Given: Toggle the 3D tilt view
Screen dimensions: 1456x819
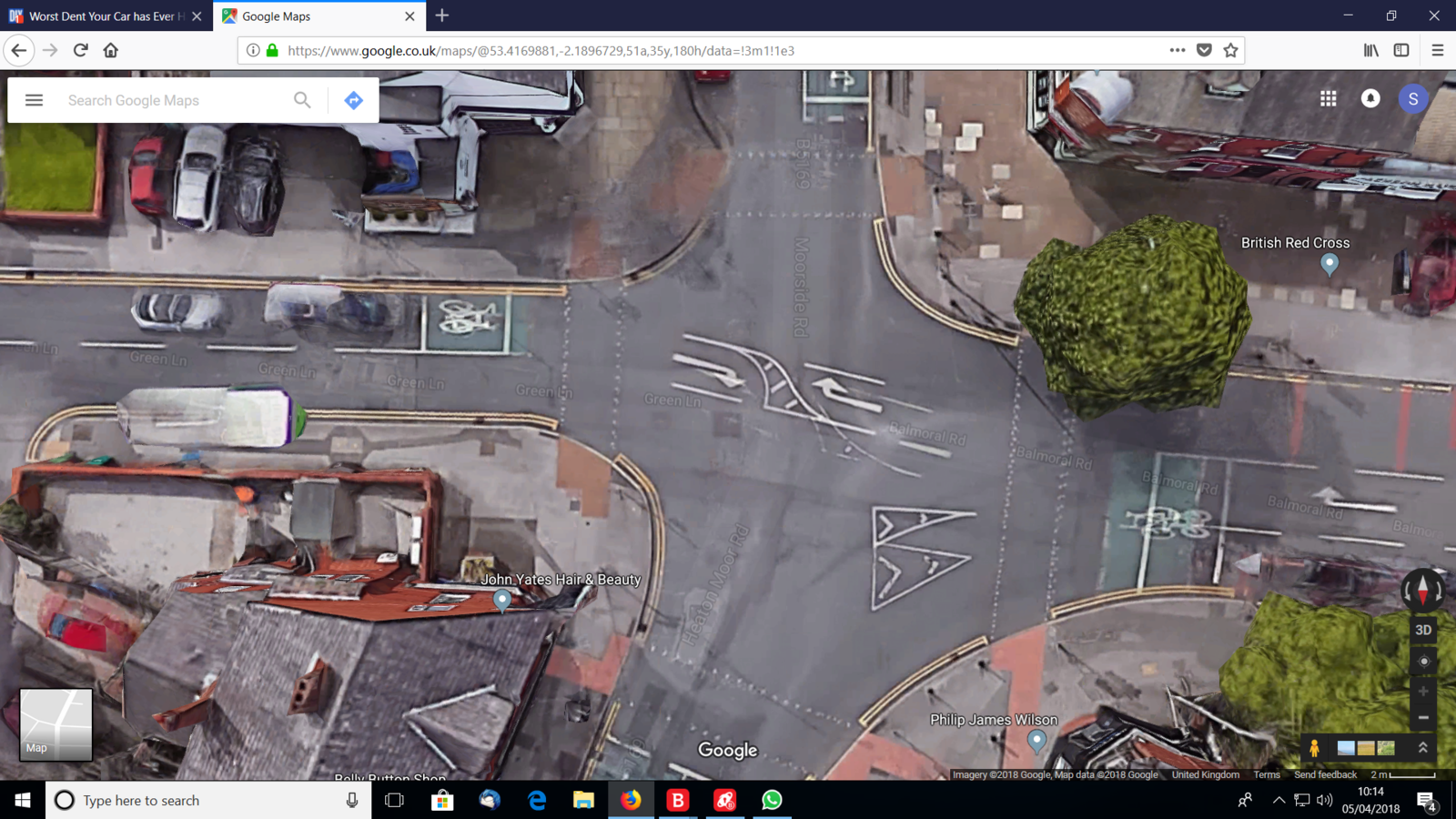Looking at the screenshot, I should tap(1423, 630).
